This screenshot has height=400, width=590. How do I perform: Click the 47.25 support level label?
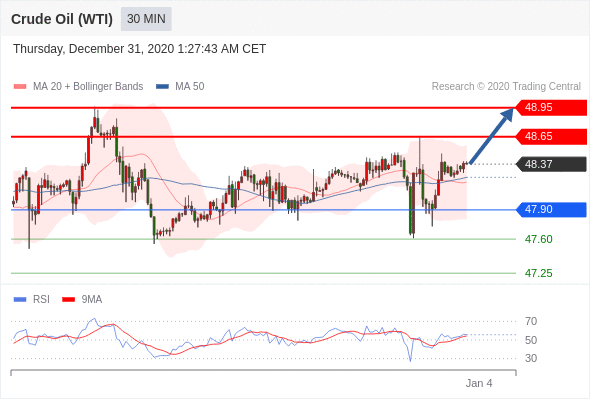(539, 273)
